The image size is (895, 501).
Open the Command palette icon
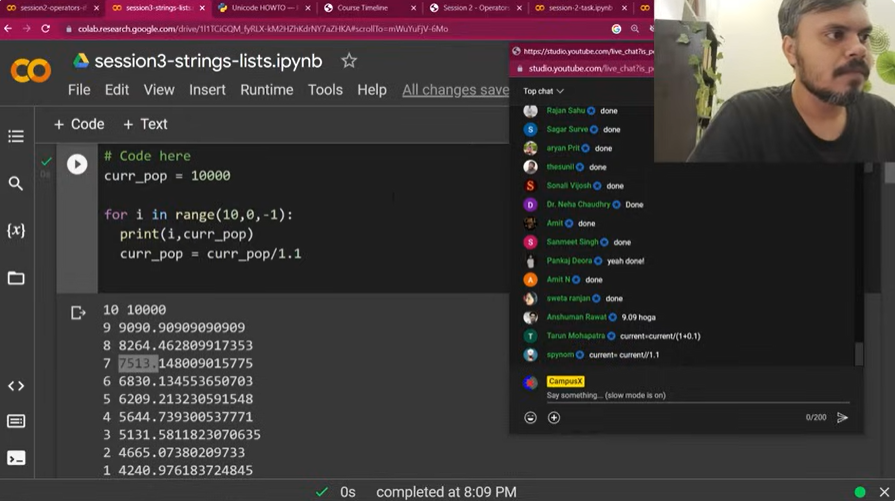click(16, 421)
